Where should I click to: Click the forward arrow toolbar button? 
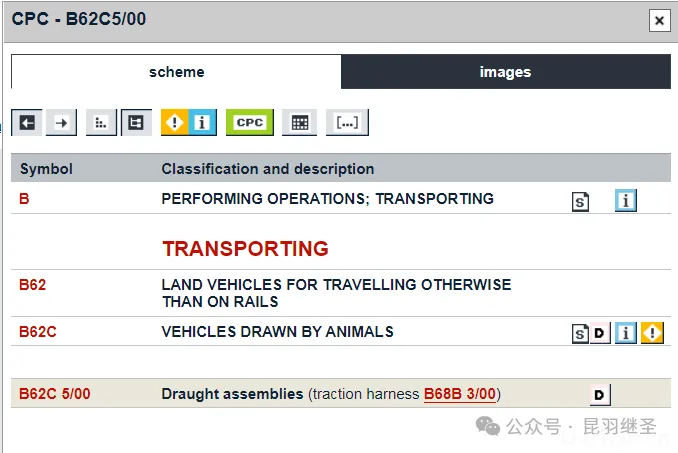(x=61, y=123)
